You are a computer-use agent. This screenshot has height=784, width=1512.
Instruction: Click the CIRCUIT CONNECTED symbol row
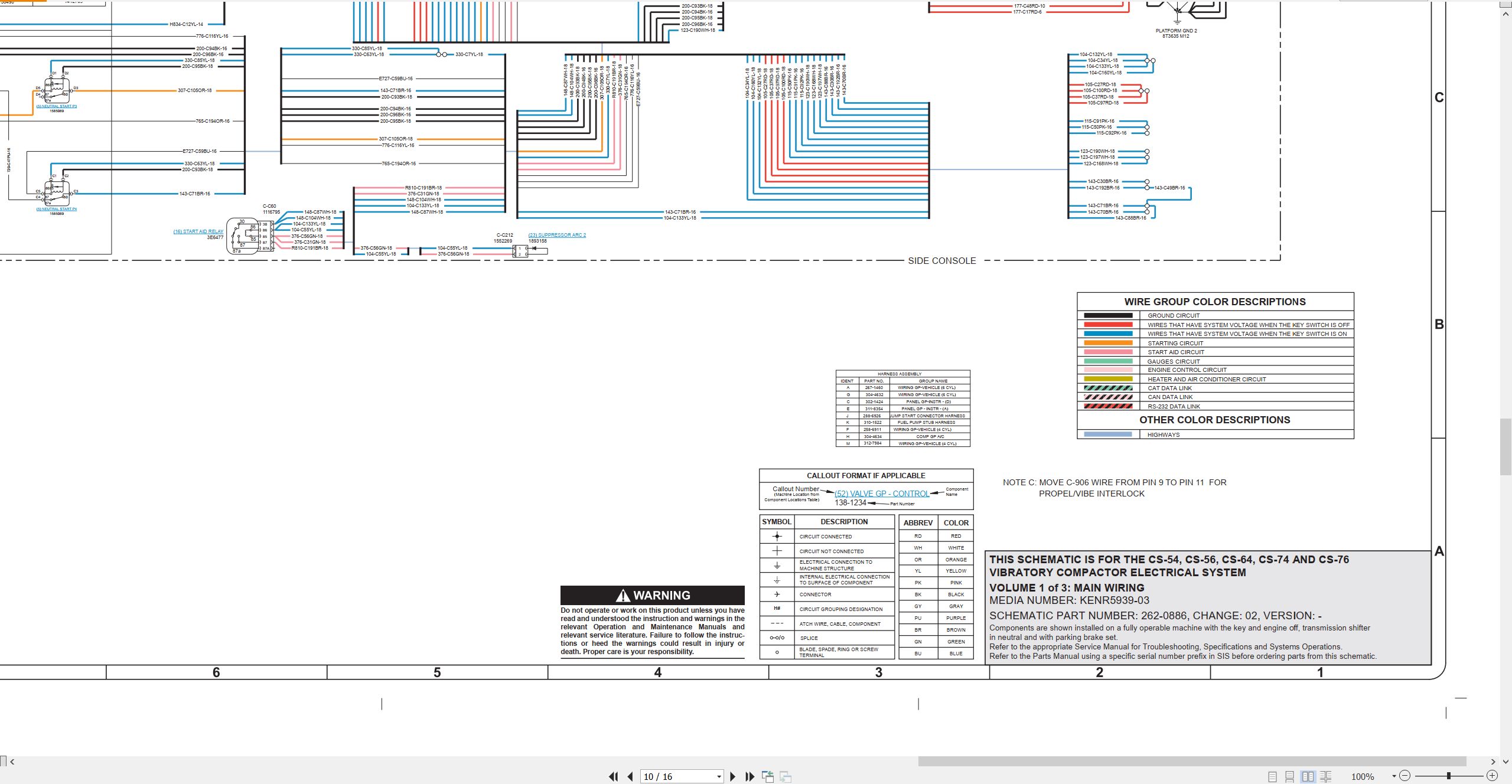827,537
